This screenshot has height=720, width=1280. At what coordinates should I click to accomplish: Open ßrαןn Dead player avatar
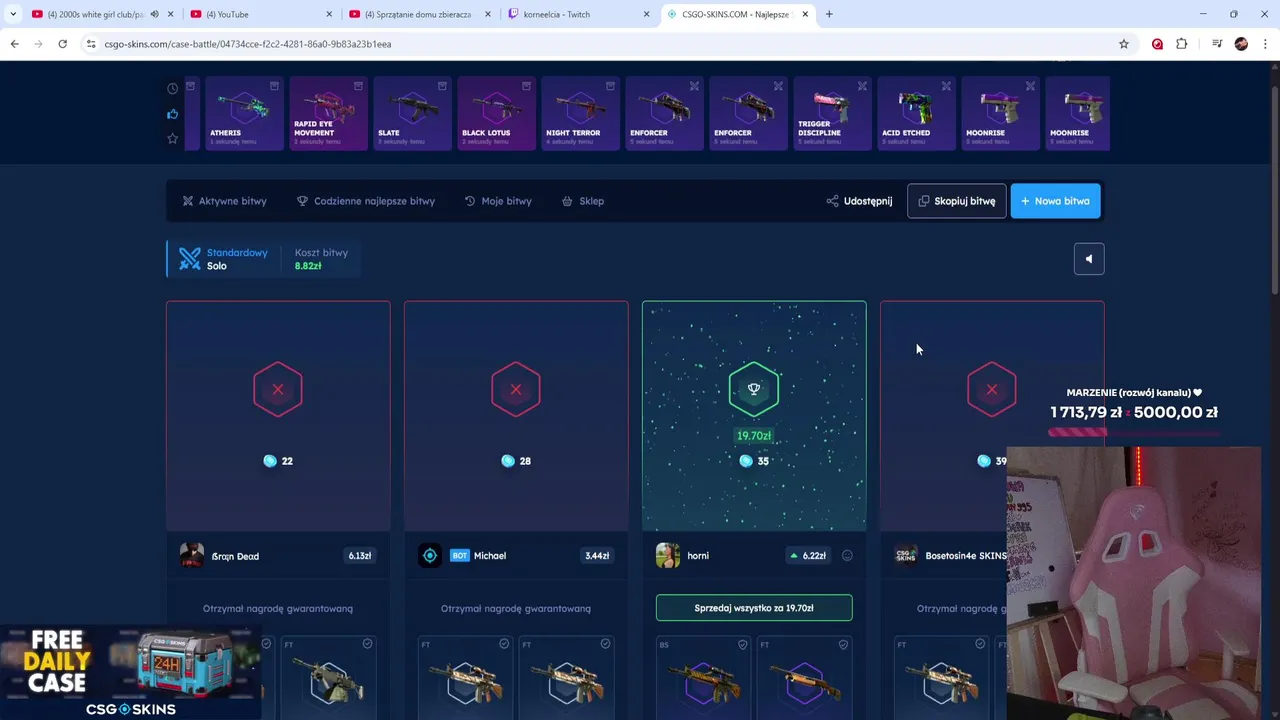(x=191, y=556)
